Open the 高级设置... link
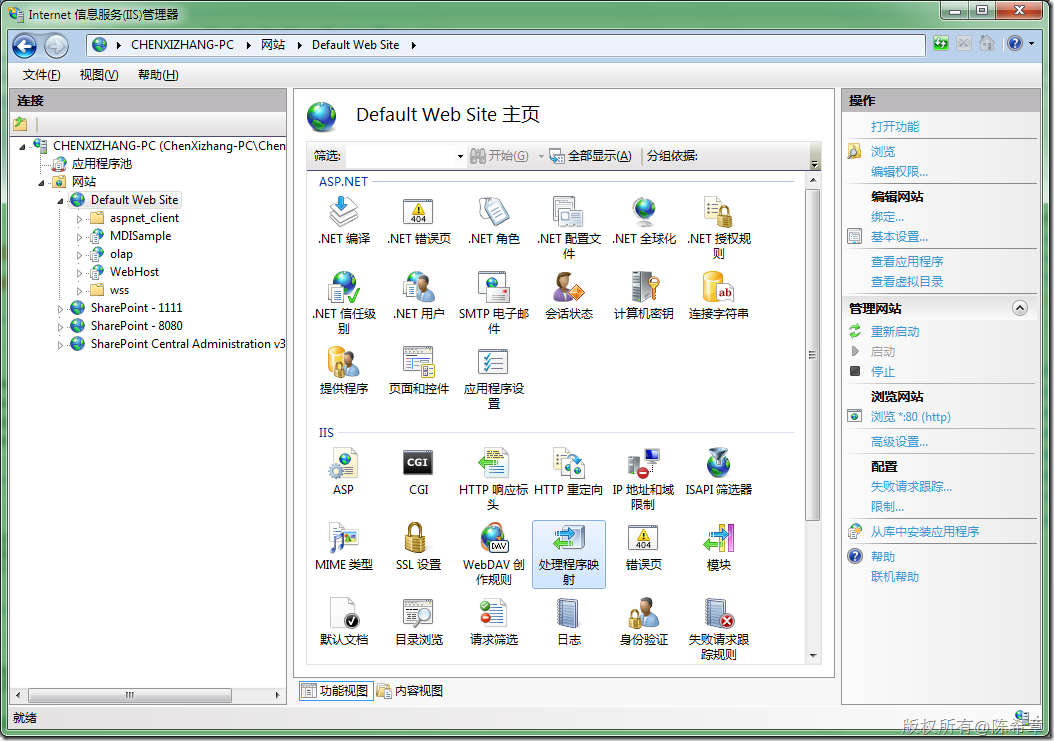Image resolution: width=1054 pixels, height=741 pixels. [x=899, y=442]
